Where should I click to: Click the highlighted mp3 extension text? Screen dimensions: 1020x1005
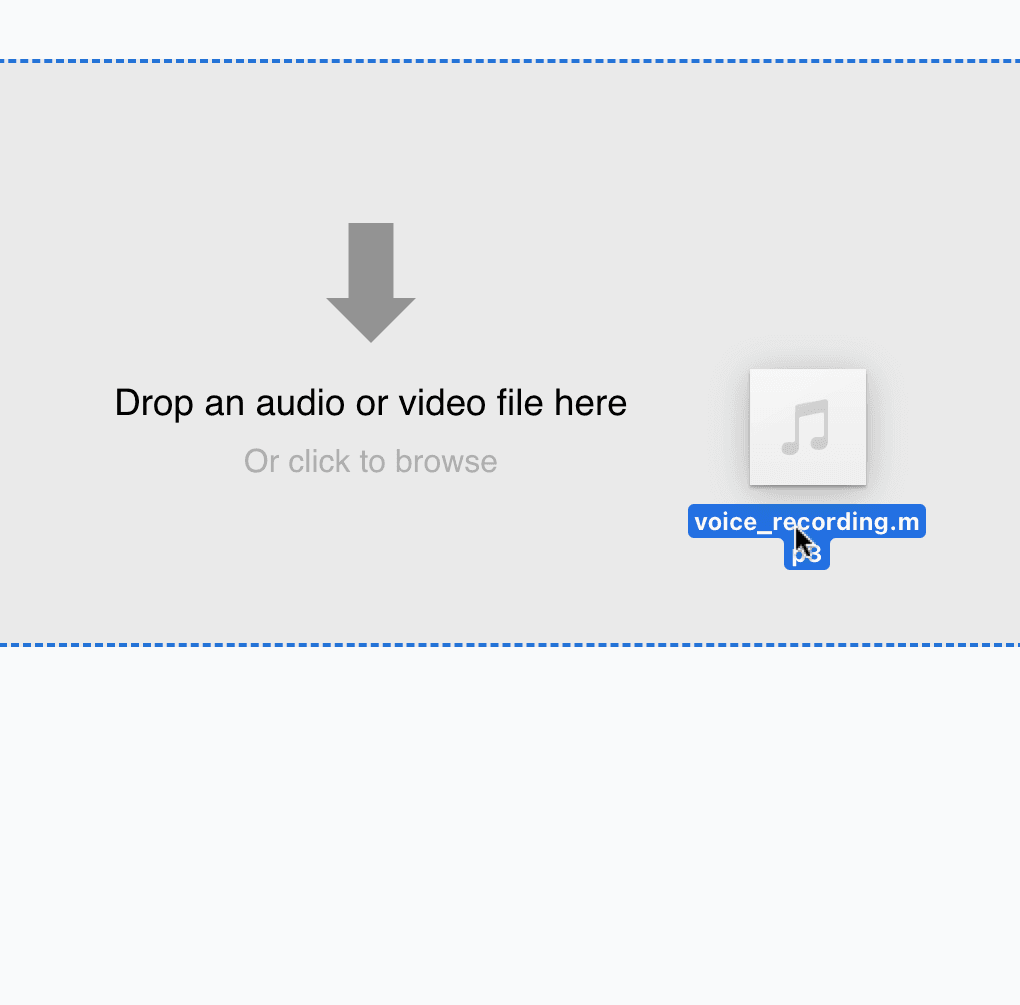(806, 554)
